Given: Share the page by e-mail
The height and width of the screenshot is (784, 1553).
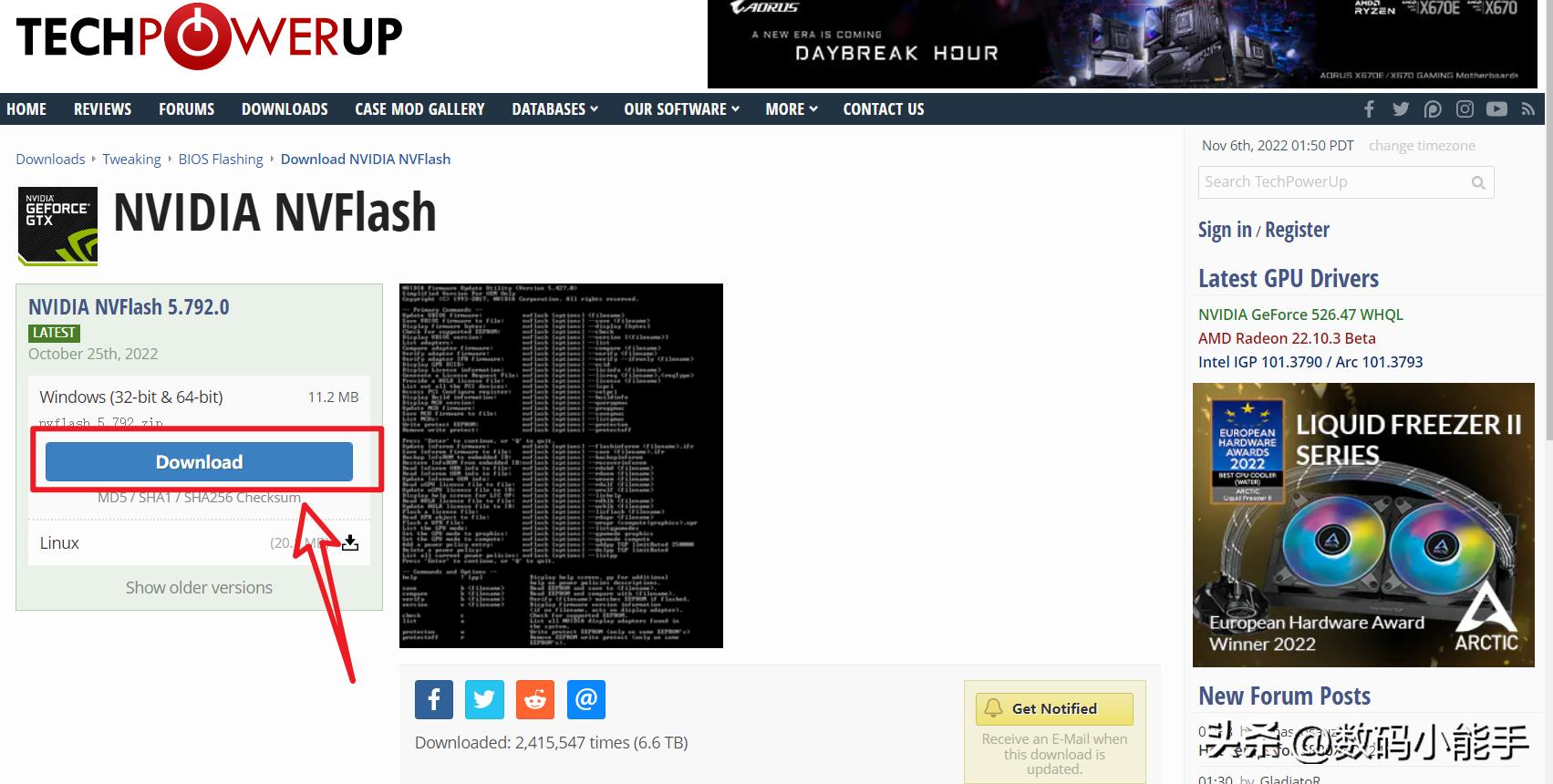Looking at the screenshot, I should click(586, 699).
